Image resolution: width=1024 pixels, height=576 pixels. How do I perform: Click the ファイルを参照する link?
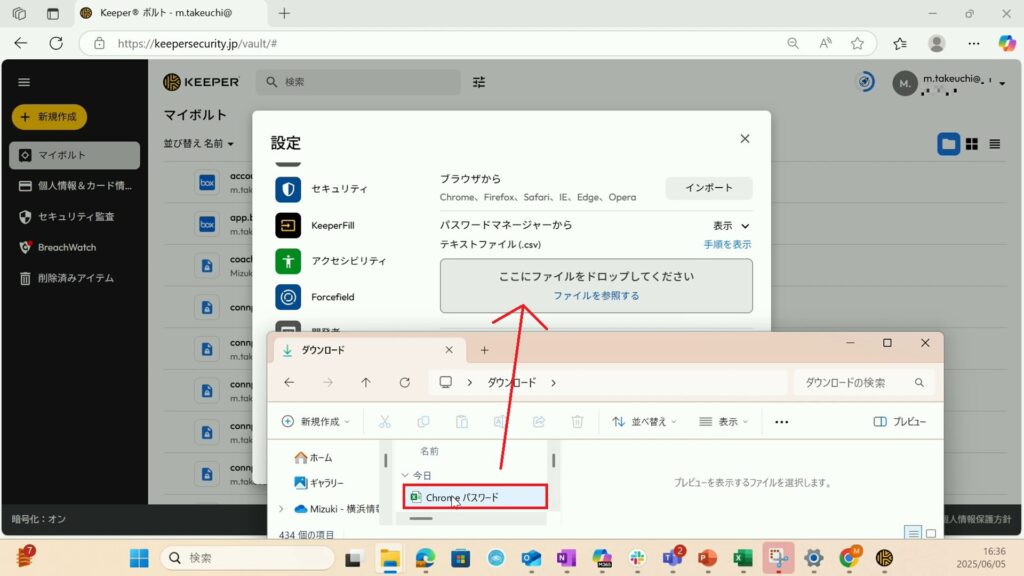pyautogui.click(x=596, y=296)
